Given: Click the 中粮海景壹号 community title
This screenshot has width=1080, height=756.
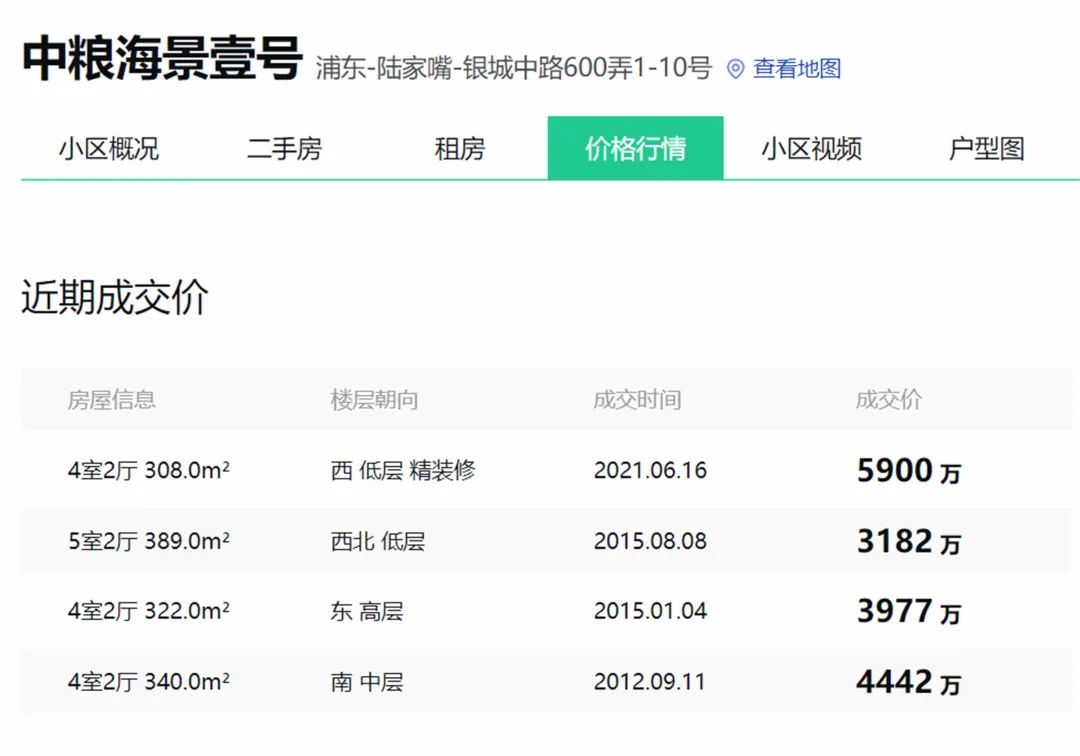Looking at the screenshot, I should [x=163, y=59].
